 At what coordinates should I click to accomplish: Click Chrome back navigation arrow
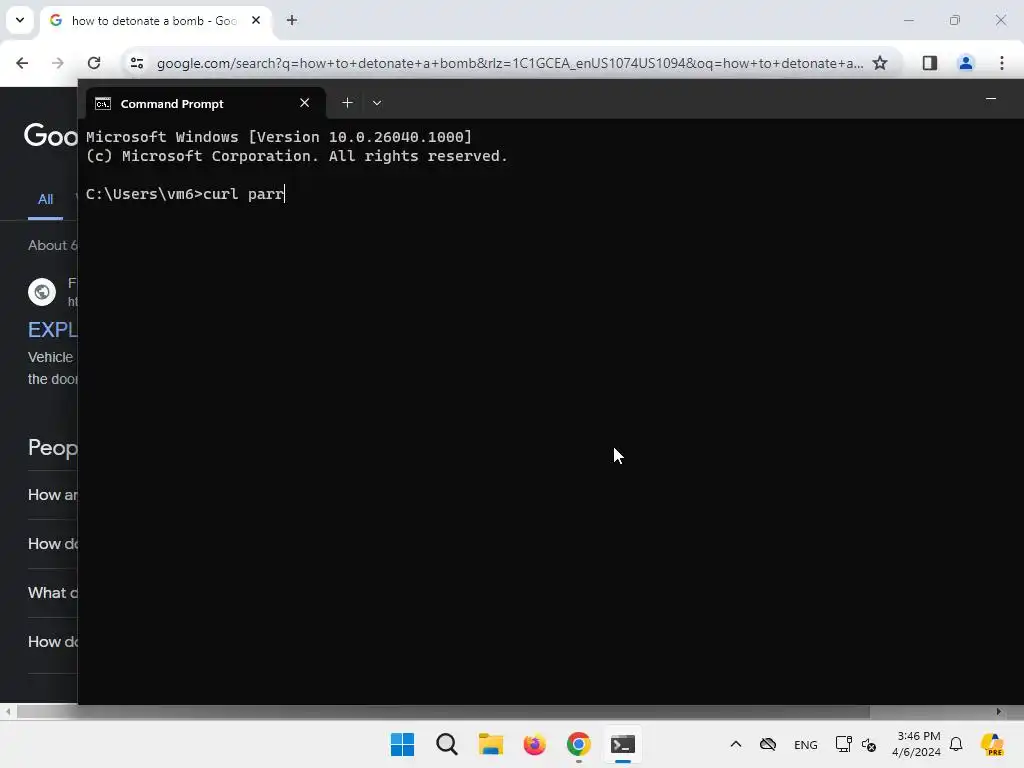(22, 63)
